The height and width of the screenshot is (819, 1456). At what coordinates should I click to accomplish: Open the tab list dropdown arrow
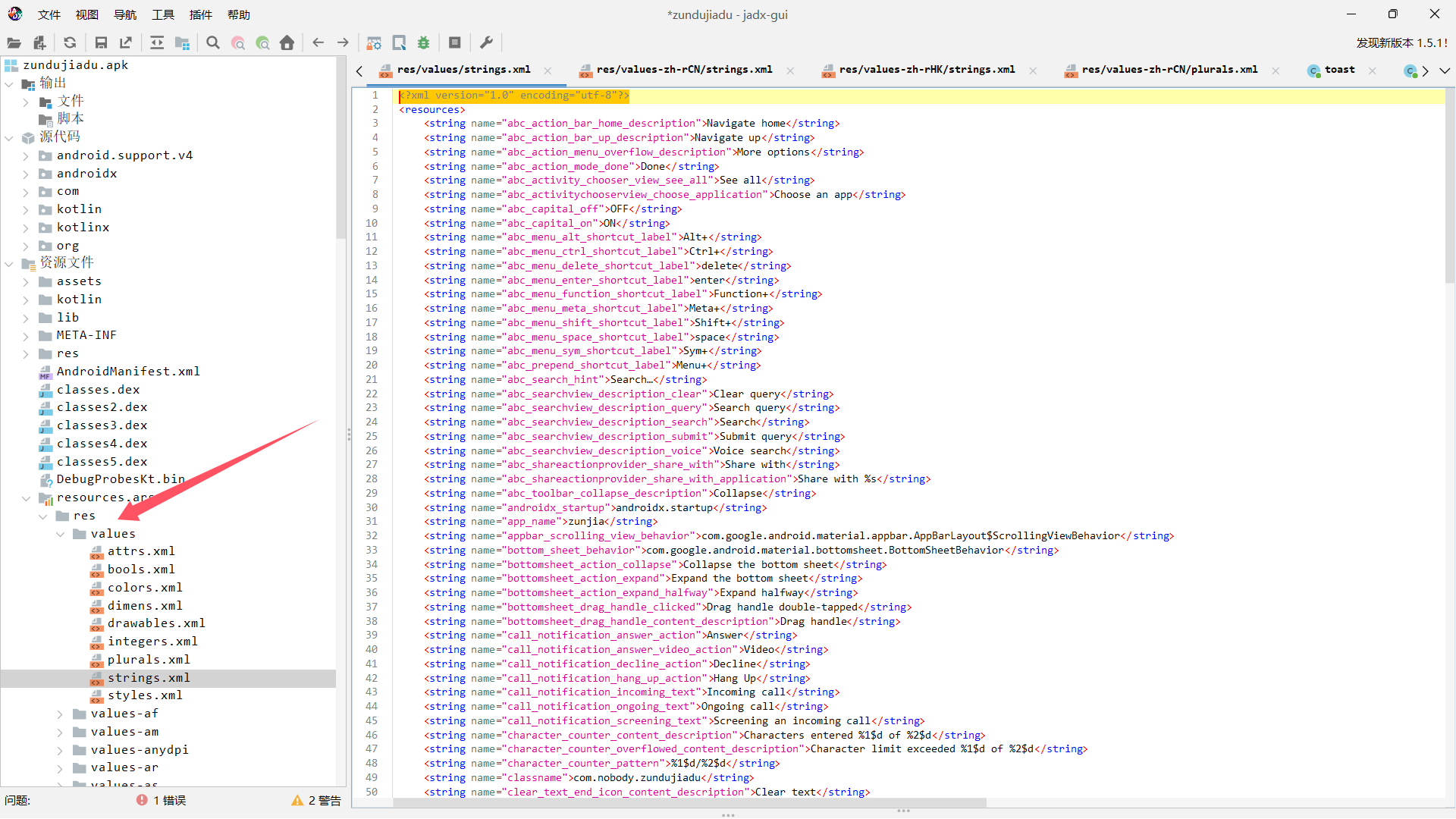pyautogui.click(x=1445, y=71)
